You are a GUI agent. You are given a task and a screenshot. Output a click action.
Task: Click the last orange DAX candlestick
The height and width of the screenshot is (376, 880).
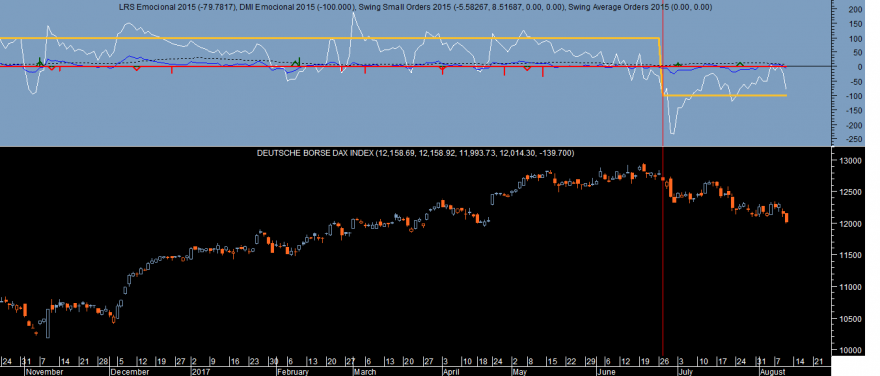click(786, 217)
